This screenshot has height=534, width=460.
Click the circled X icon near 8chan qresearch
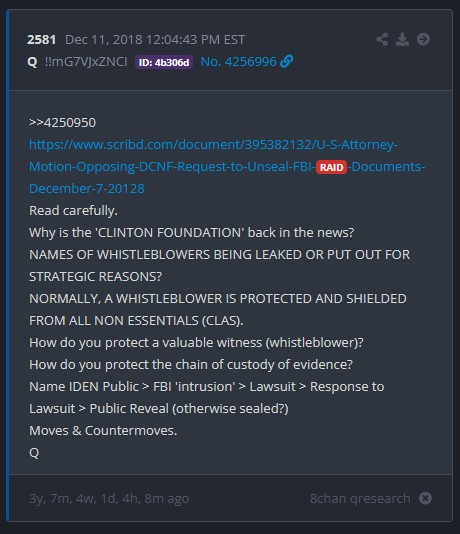[425, 498]
